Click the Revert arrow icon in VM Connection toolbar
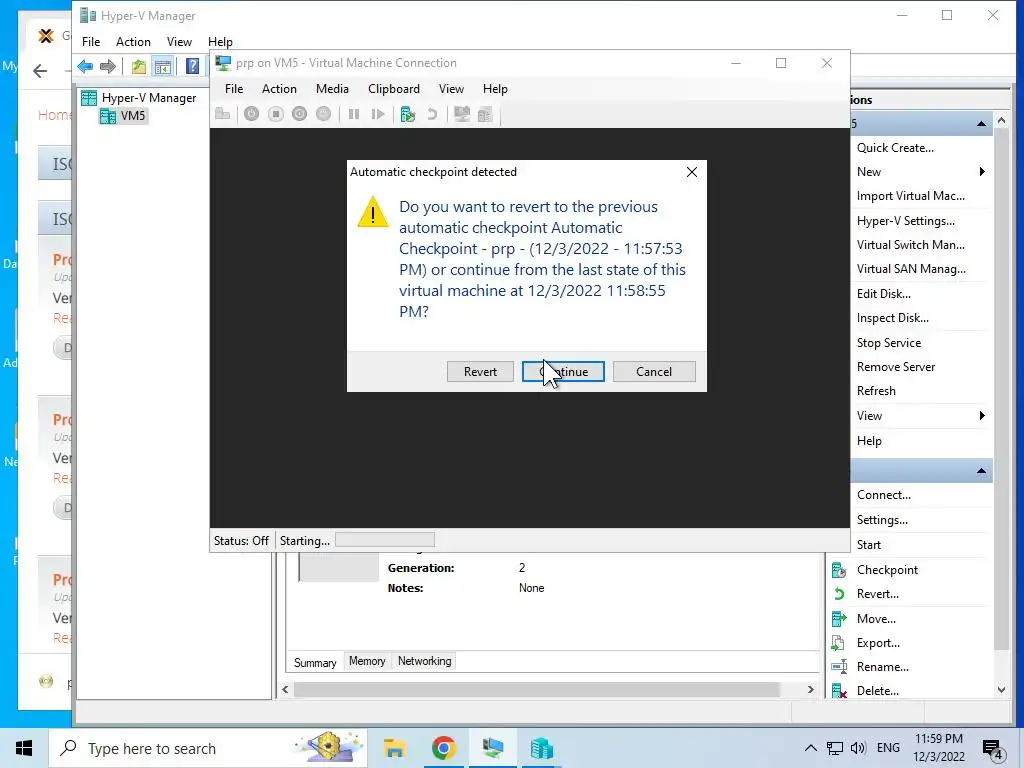This screenshot has width=1024, height=768. [x=432, y=114]
